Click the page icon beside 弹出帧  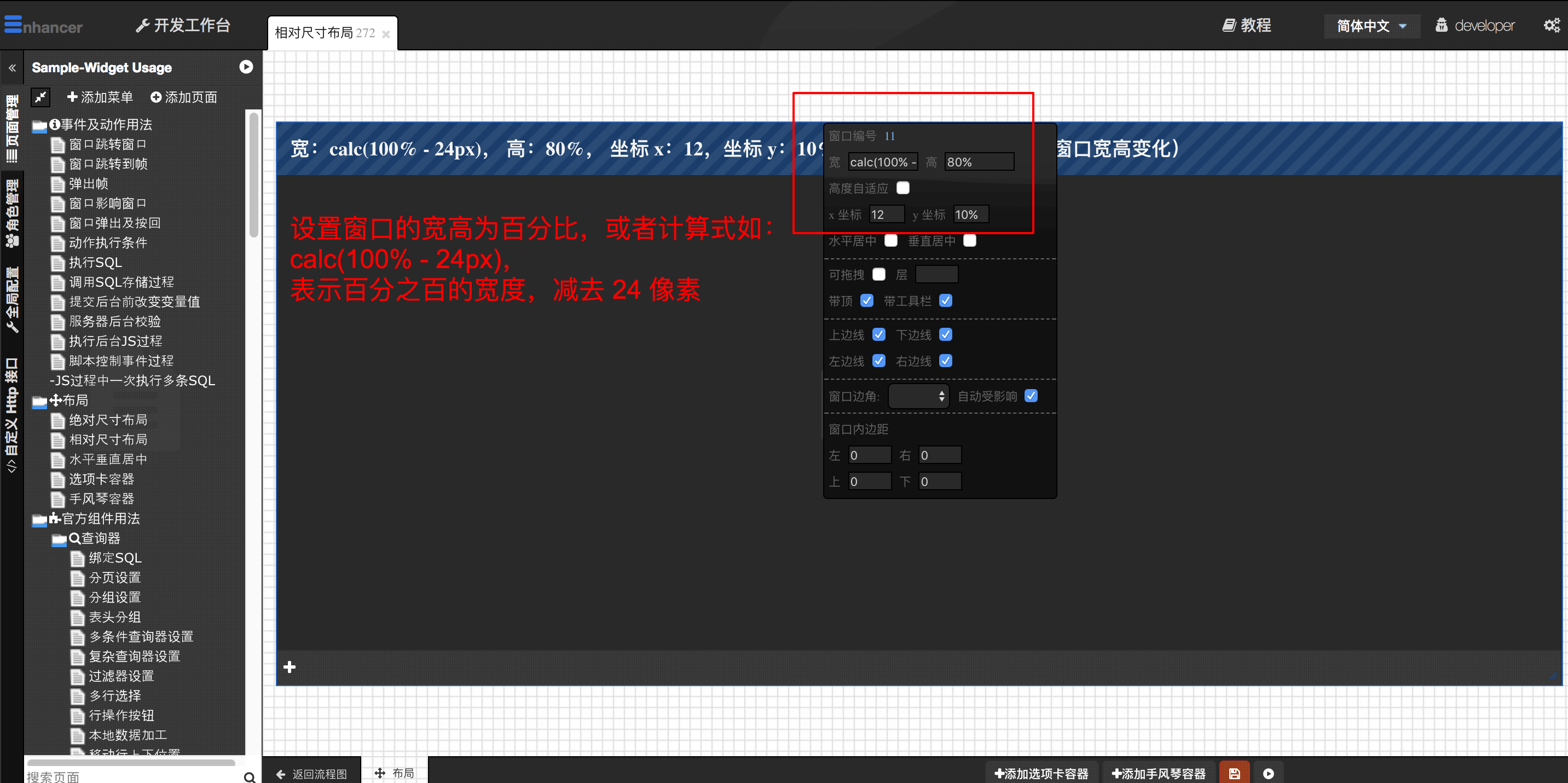[58, 184]
